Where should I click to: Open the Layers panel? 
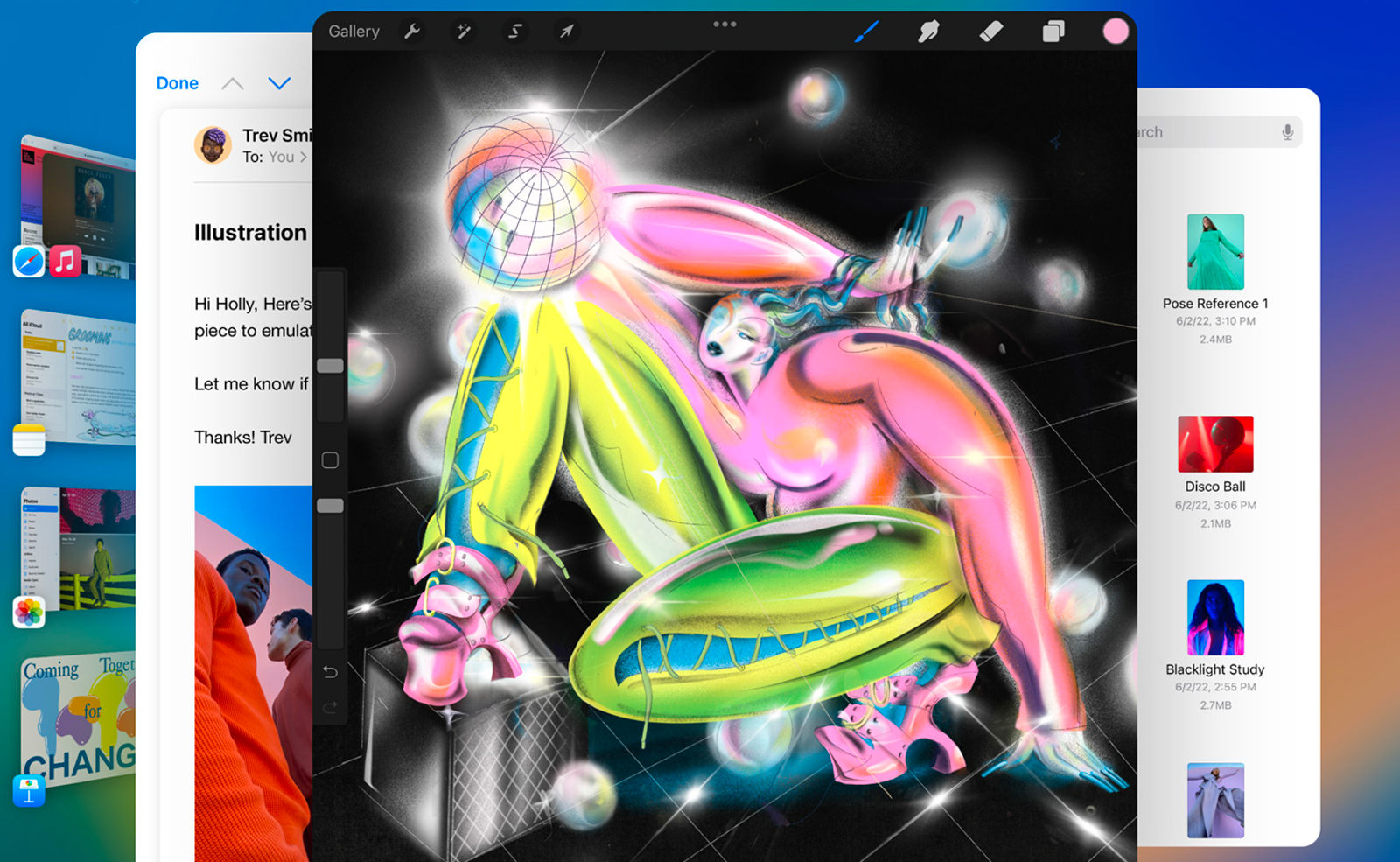tap(1053, 31)
